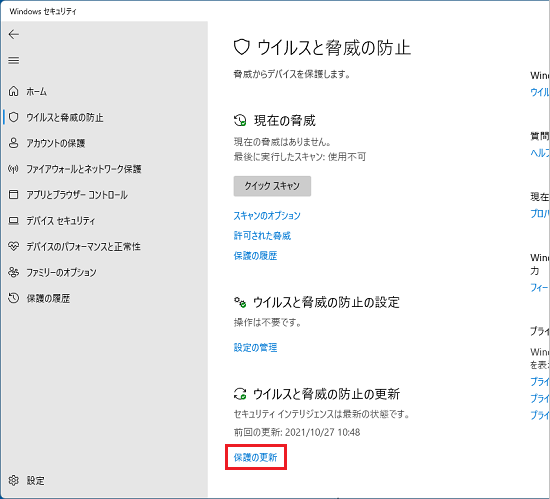Open デバイスのパフォーマンスと正常性
550x499 pixels.
pos(83,247)
